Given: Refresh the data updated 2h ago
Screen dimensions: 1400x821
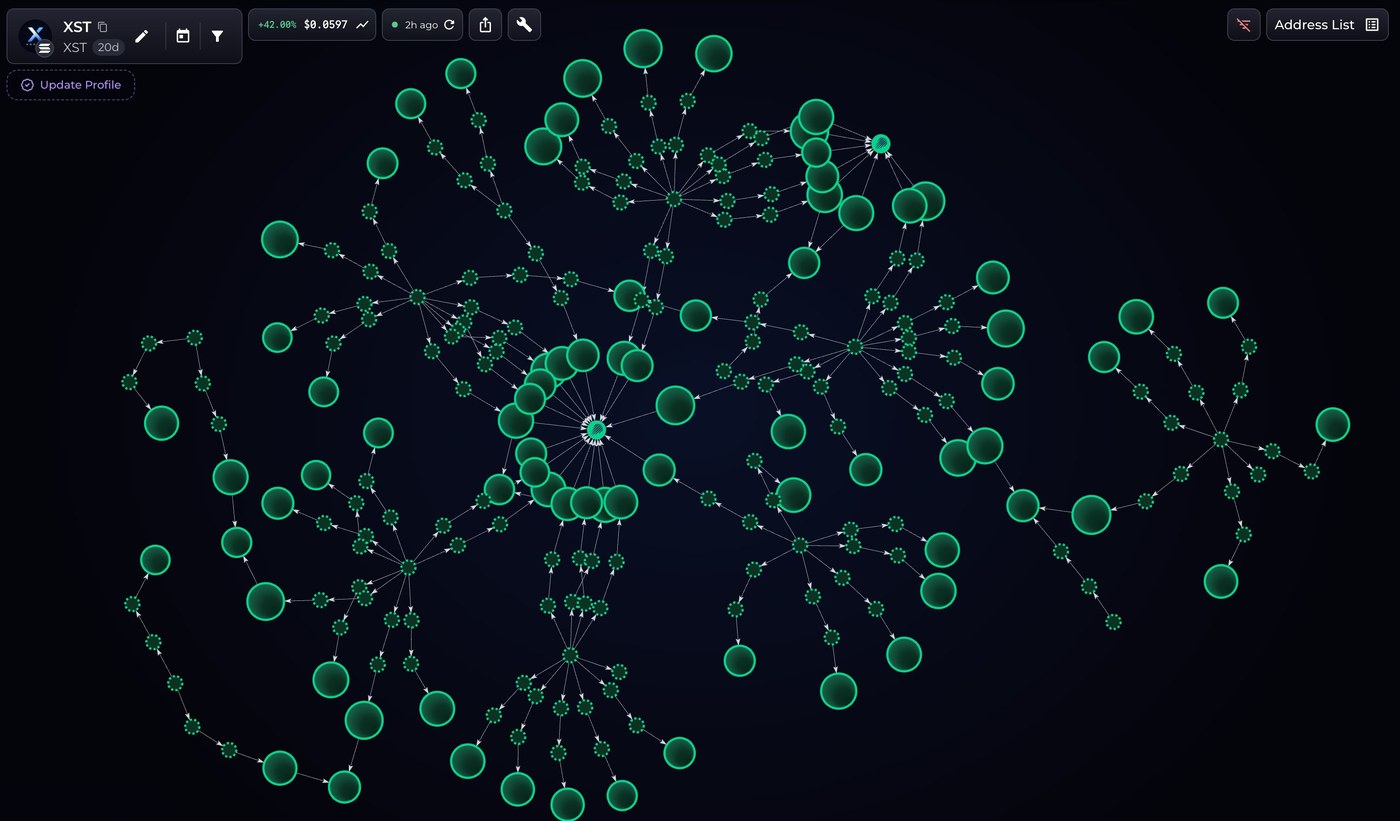Looking at the screenshot, I should 449,25.
